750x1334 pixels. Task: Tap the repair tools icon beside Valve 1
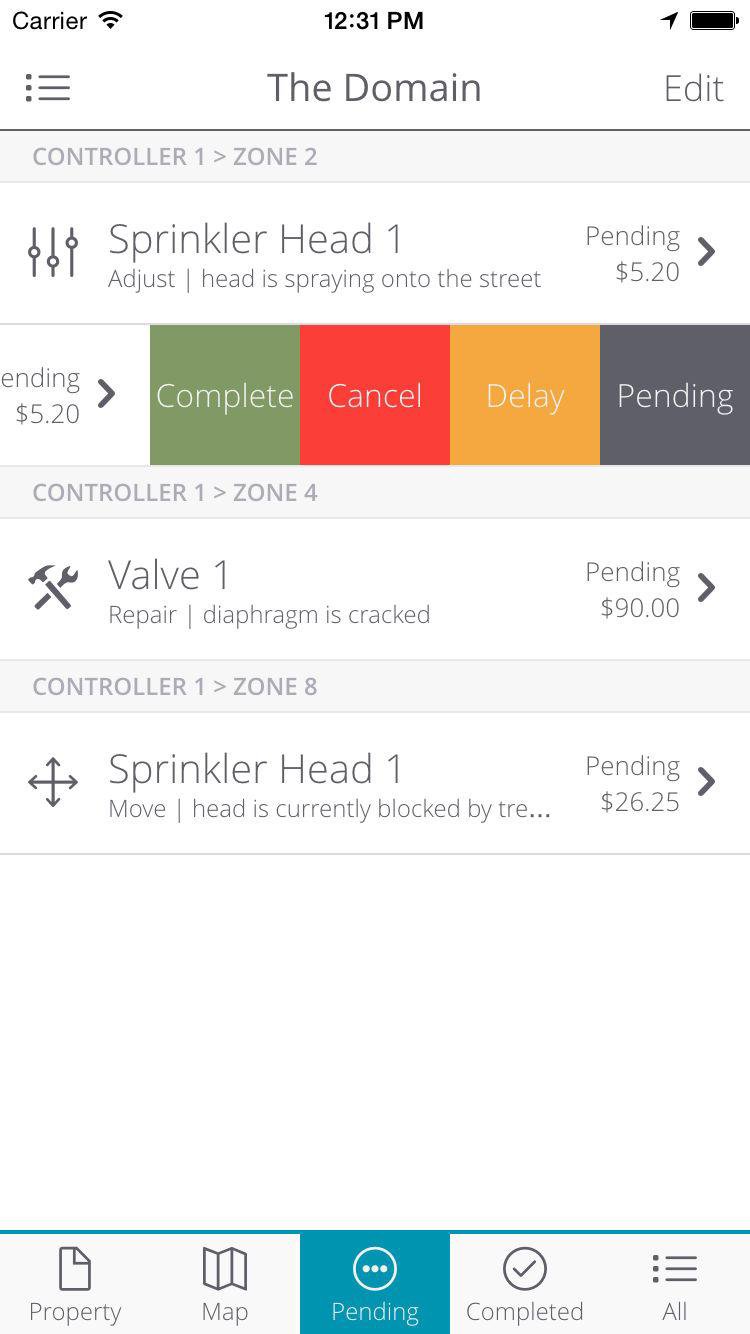[x=53, y=587]
